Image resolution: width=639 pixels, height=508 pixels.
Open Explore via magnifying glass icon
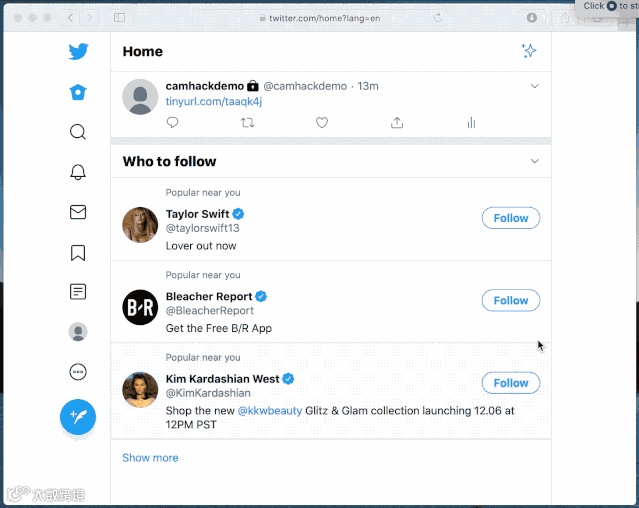(78, 132)
